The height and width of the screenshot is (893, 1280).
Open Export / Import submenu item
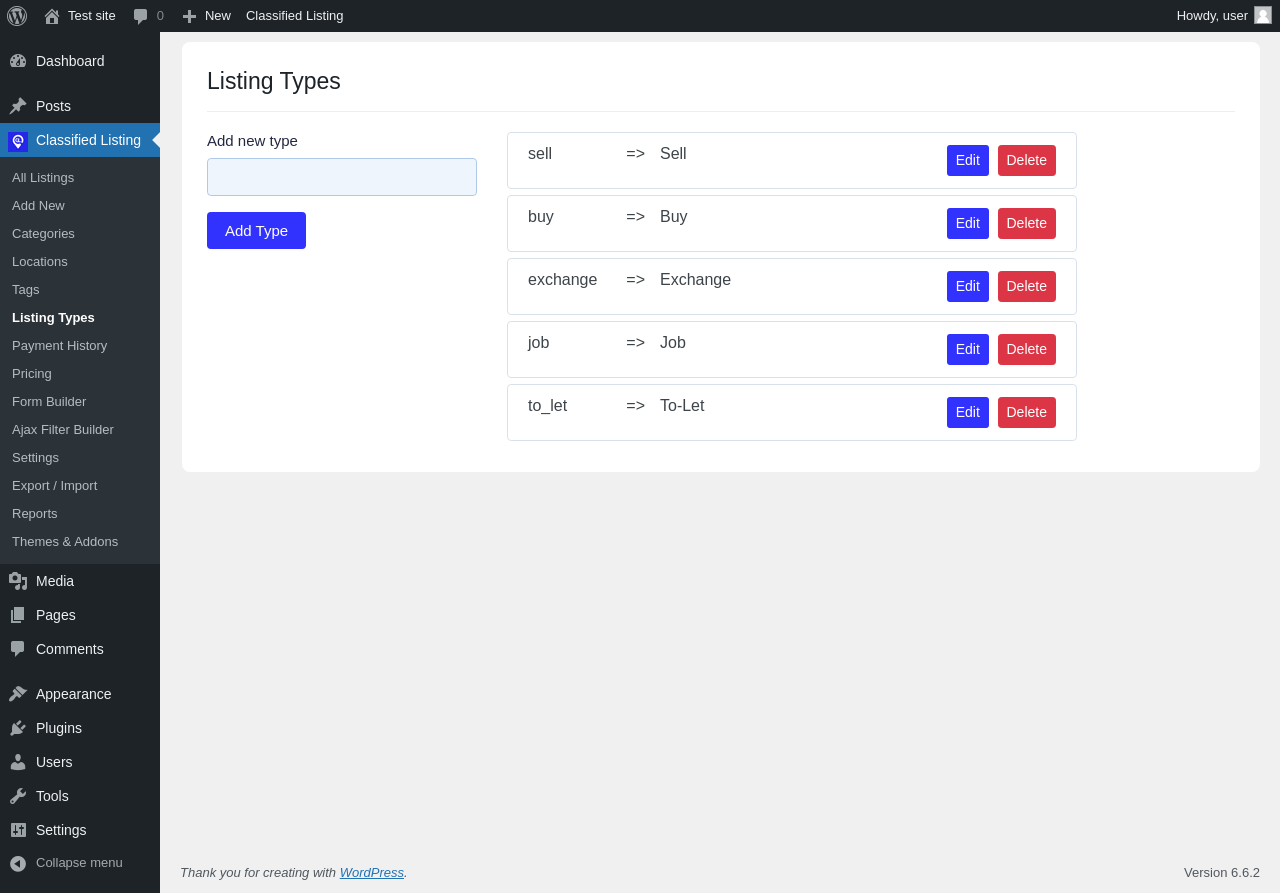54,485
